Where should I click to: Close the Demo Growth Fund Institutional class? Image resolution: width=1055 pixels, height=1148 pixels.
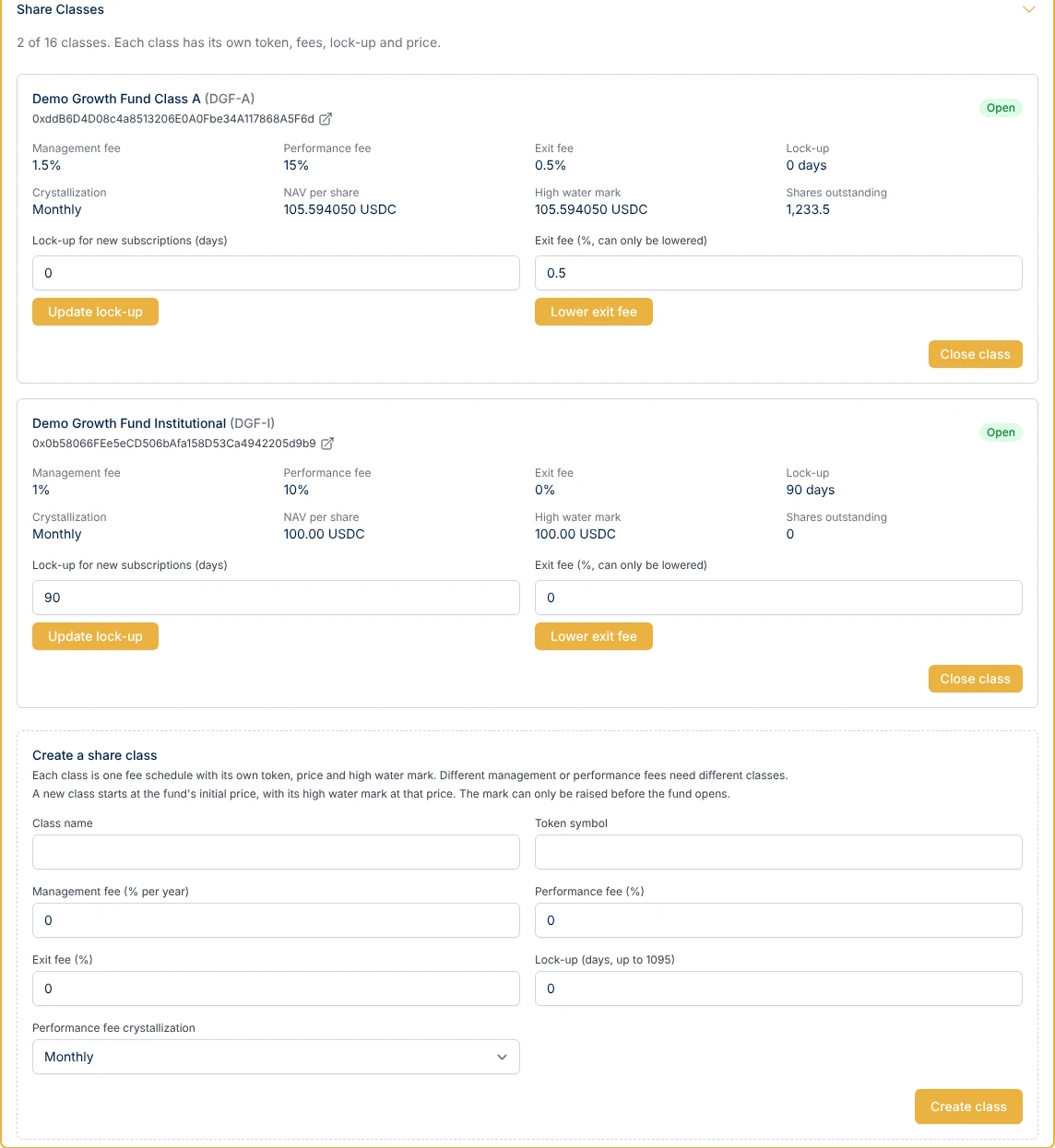tap(975, 679)
